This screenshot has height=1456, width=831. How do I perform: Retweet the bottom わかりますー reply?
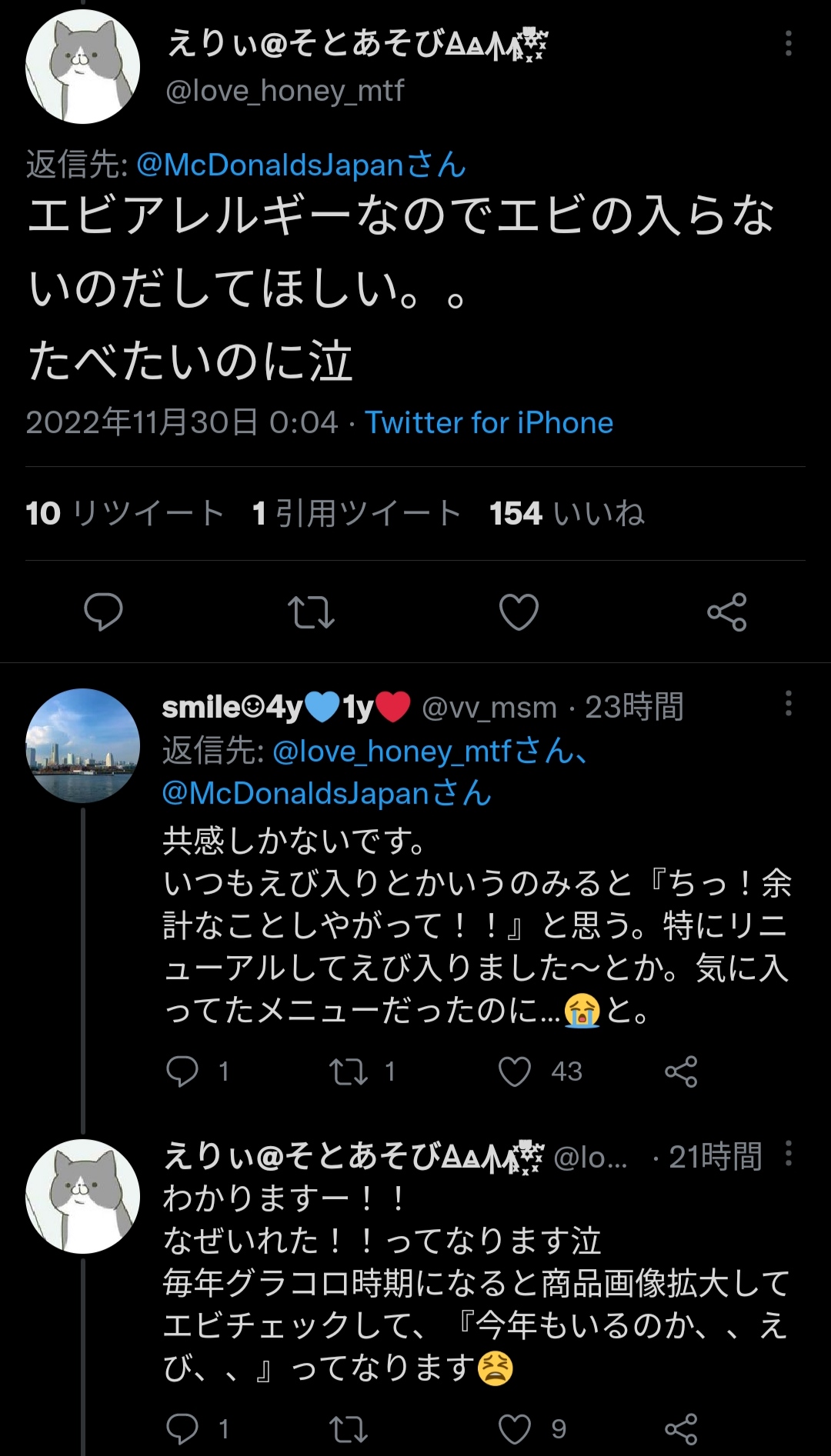349,1429
